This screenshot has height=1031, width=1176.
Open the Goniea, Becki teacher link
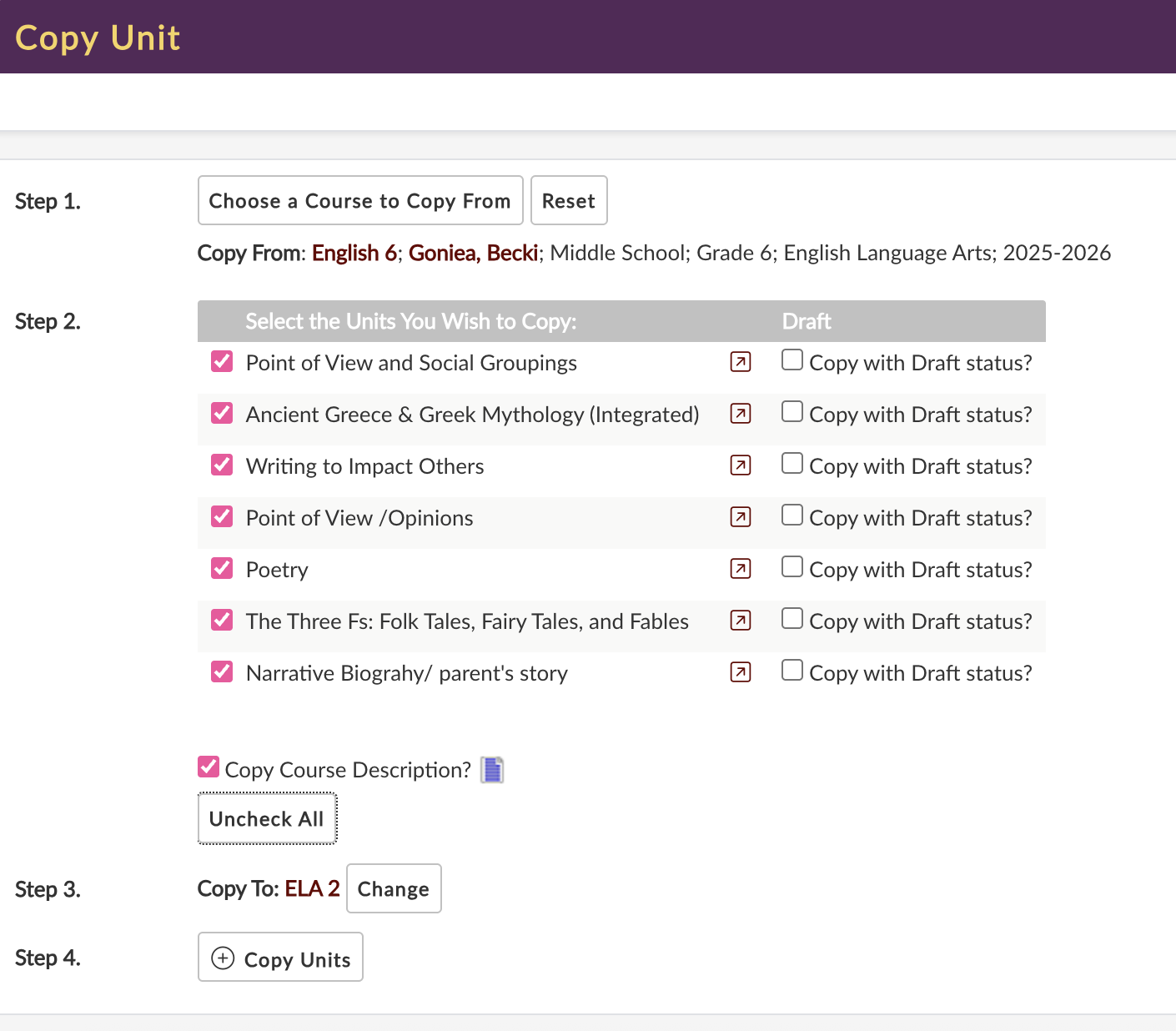[473, 253]
